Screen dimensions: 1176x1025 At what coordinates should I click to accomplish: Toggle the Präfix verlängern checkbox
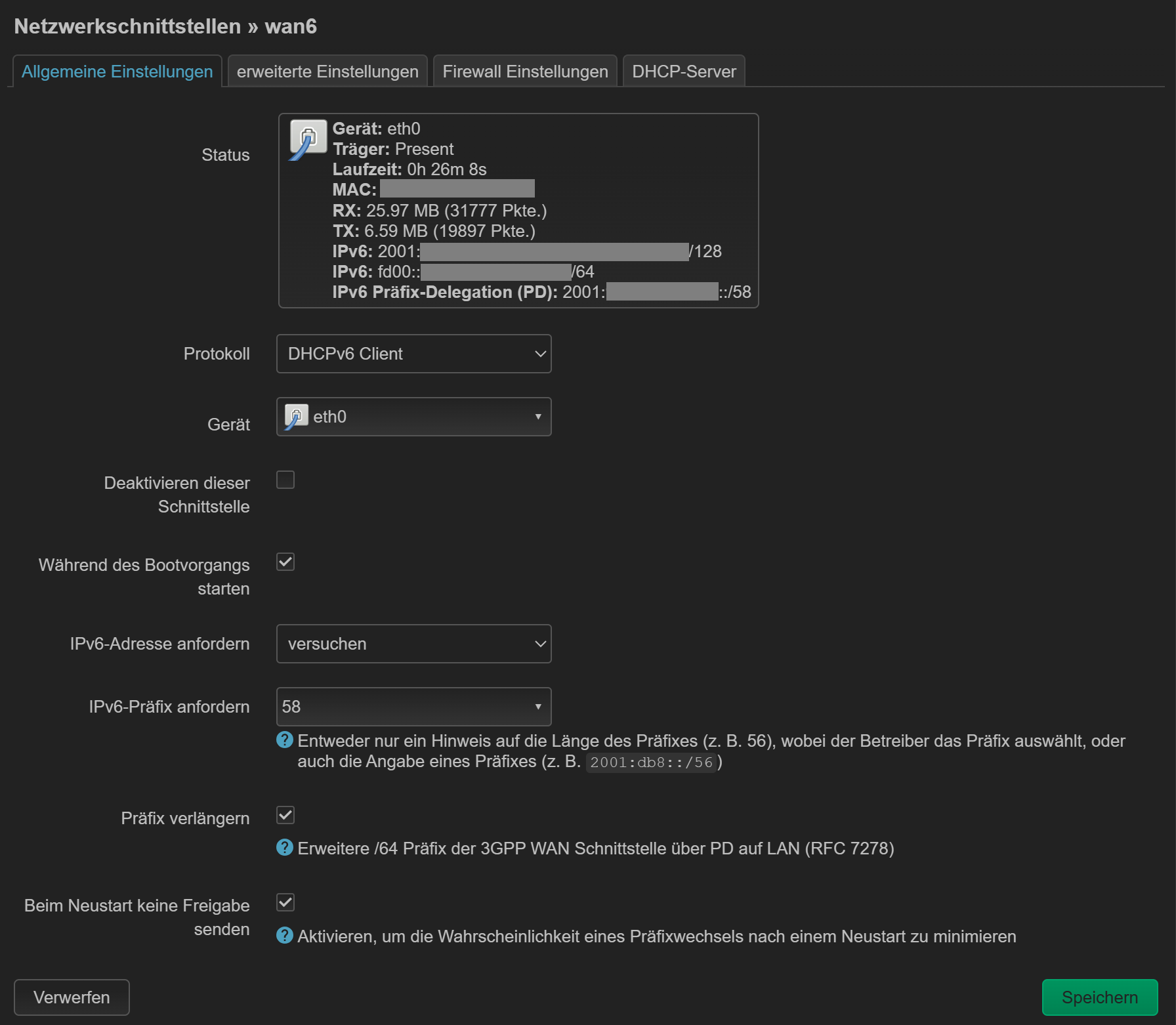(285, 815)
